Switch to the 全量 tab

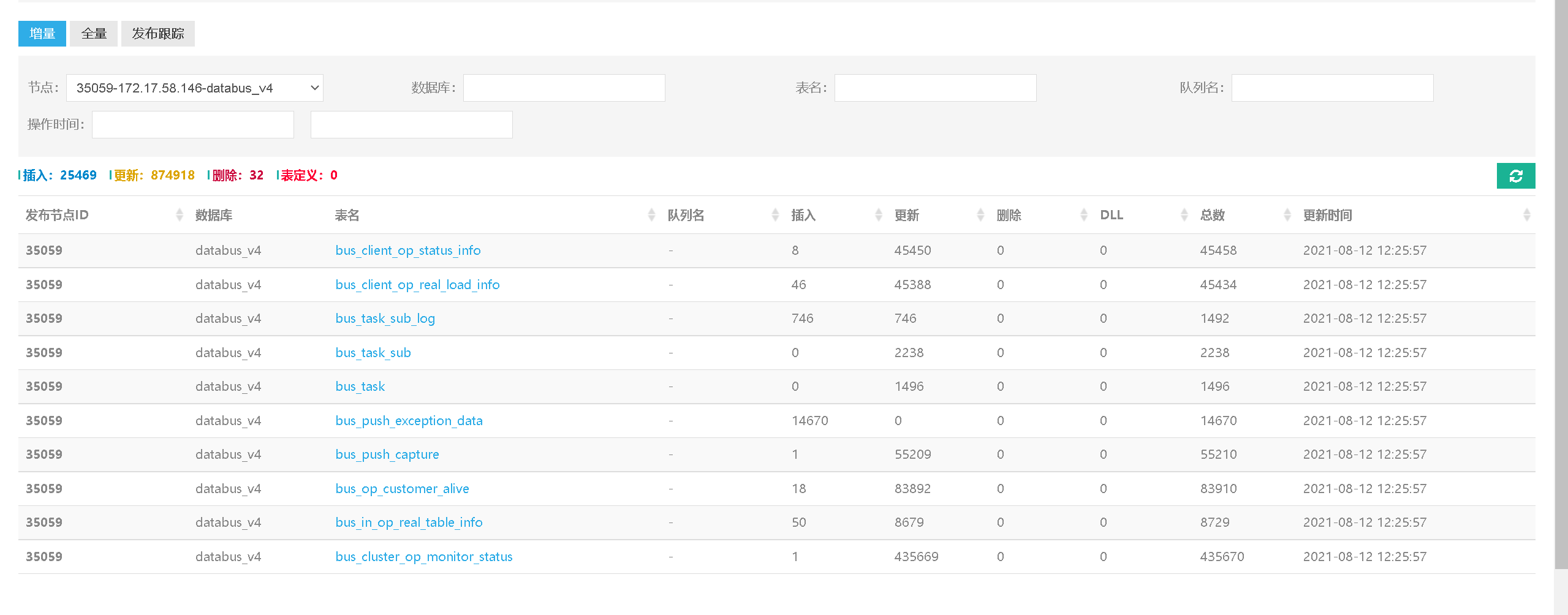94,34
